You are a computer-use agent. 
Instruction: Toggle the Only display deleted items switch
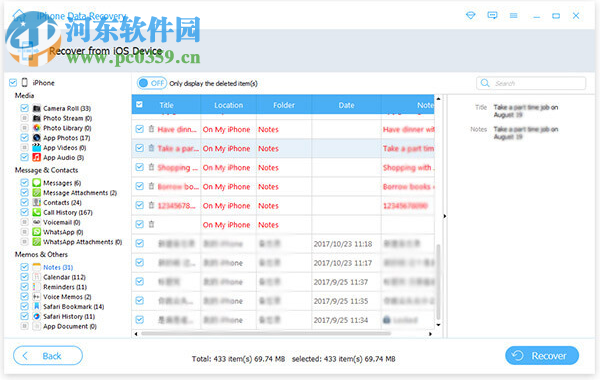pos(153,84)
